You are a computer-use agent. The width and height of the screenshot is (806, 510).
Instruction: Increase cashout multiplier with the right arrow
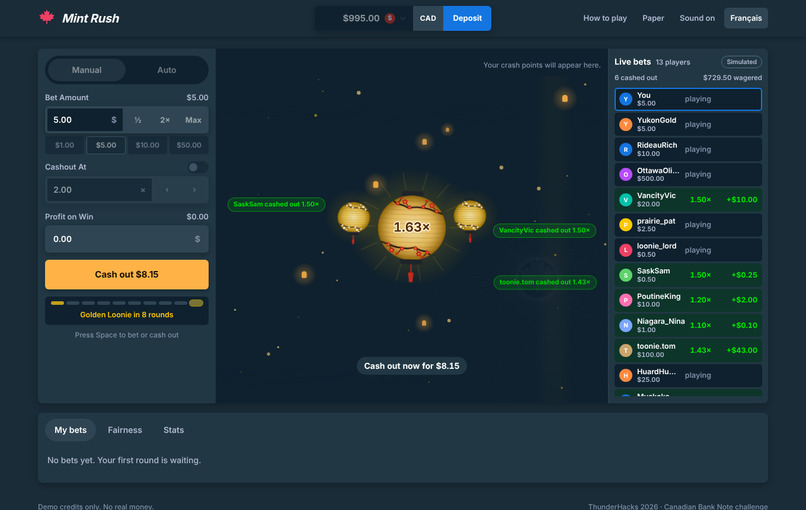click(194, 190)
